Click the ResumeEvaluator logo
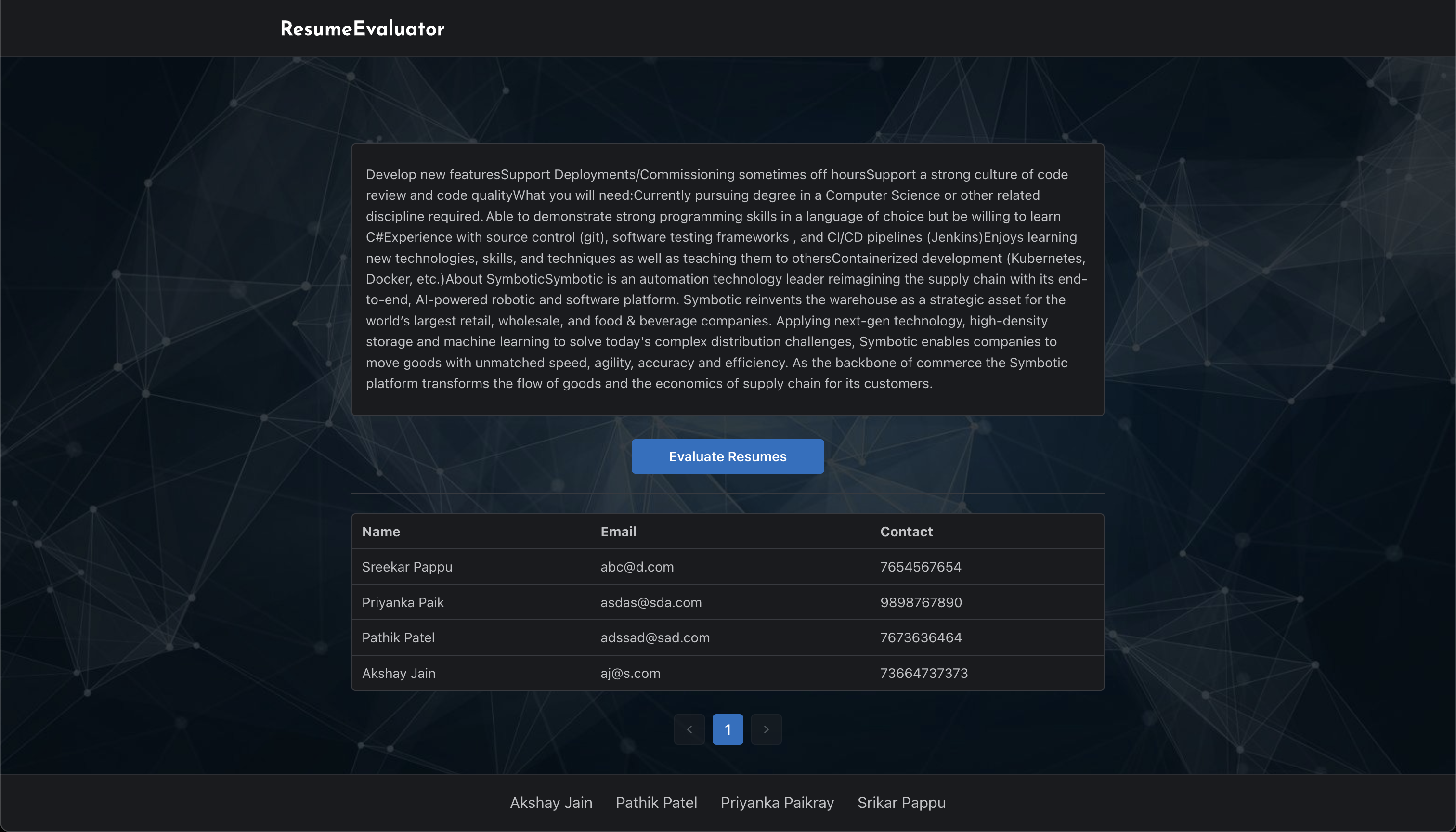Image resolution: width=1456 pixels, height=832 pixels. coord(362,28)
